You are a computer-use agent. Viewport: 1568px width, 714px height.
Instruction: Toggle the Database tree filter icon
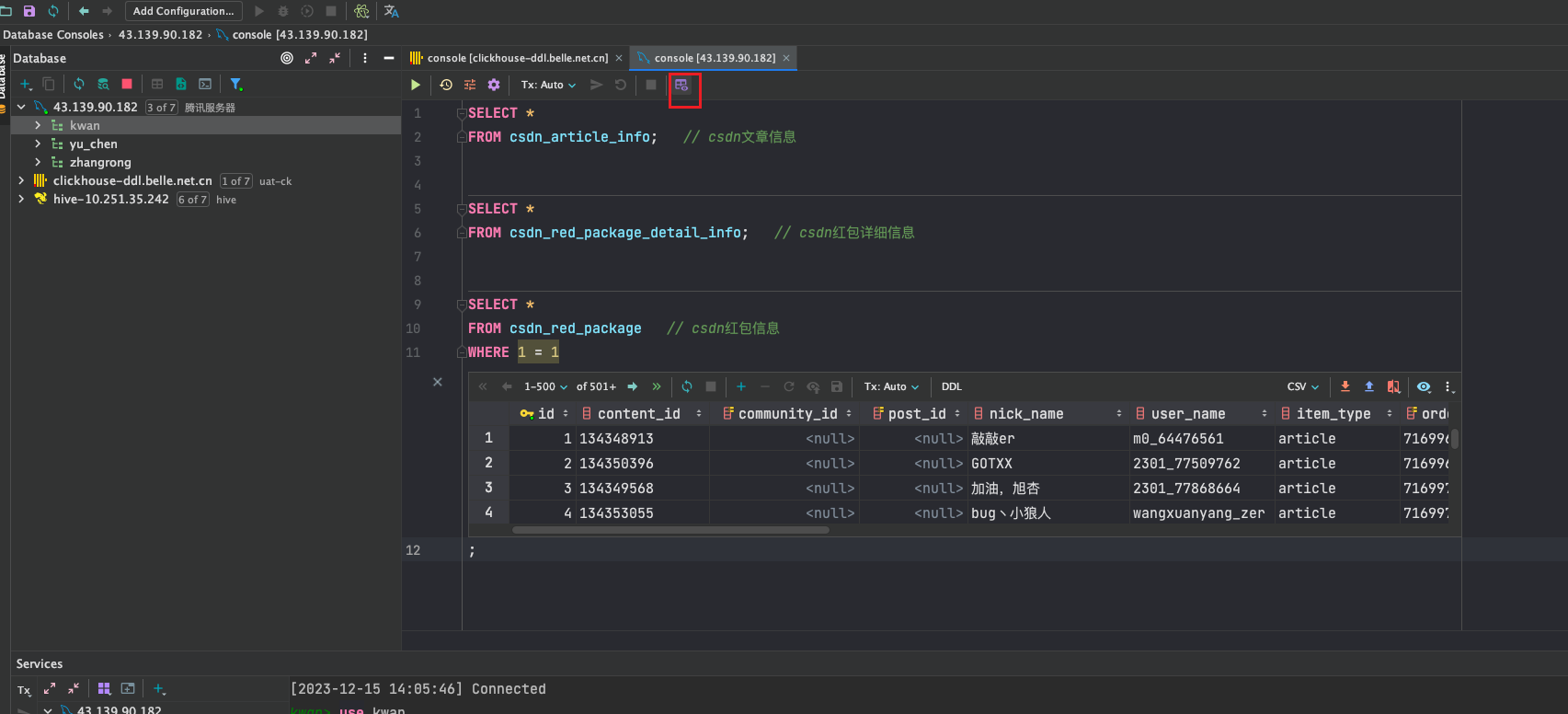236,84
